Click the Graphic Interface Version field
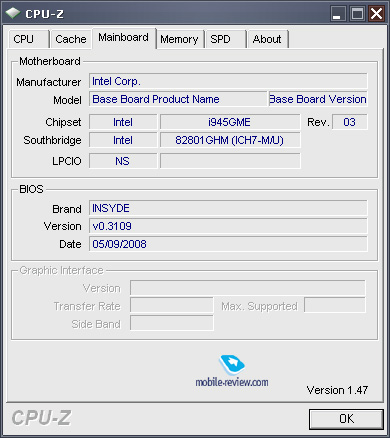The image size is (390, 438). click(248, 288)
